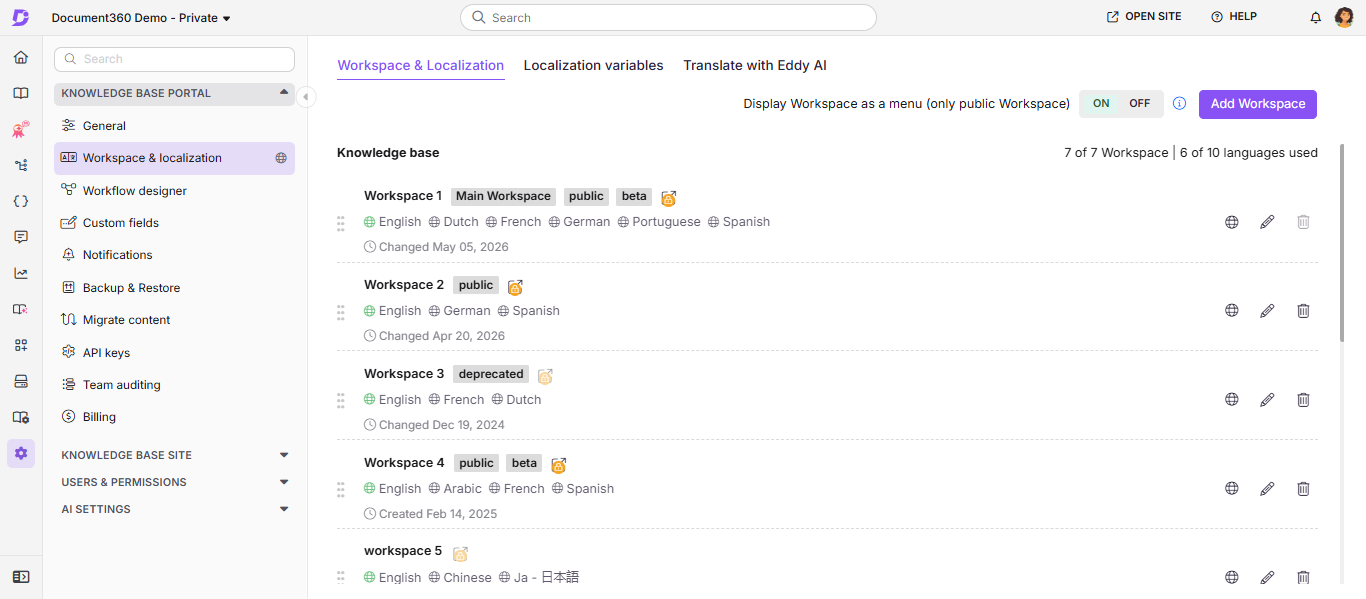Click the OPEN SITE link
The image size is (1366, 599).
pos(1143,17)
